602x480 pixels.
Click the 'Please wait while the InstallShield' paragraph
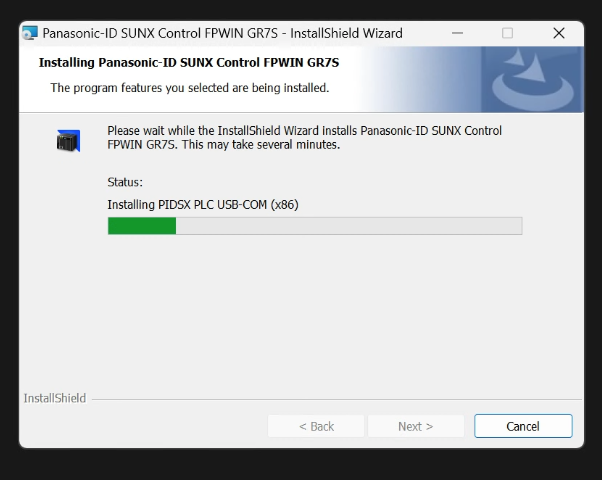[304, 137]
